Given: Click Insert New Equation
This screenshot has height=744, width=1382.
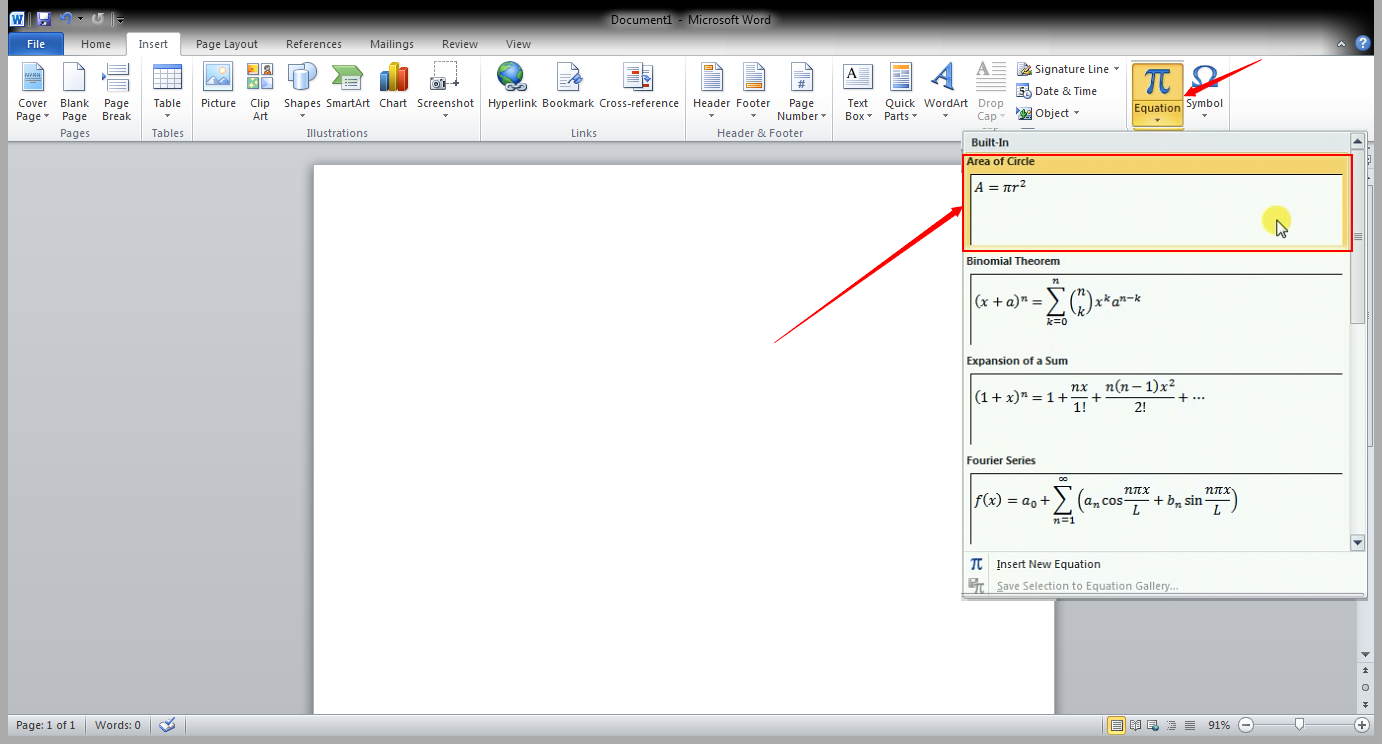Looking at the screenshot, I should [x=1048, y=564].
